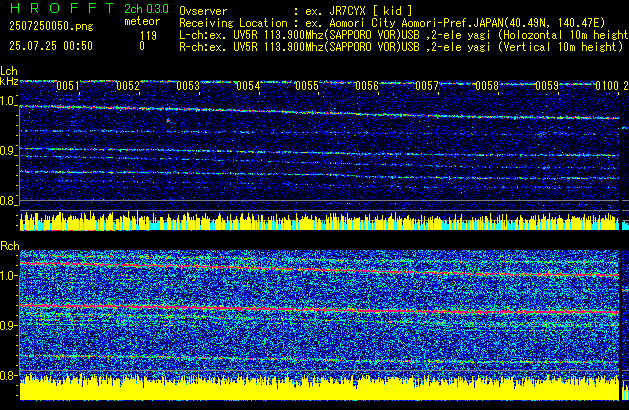Click the Ovserver JR7CYX header line
Screen dimensions: 629x410
(296, 11)
